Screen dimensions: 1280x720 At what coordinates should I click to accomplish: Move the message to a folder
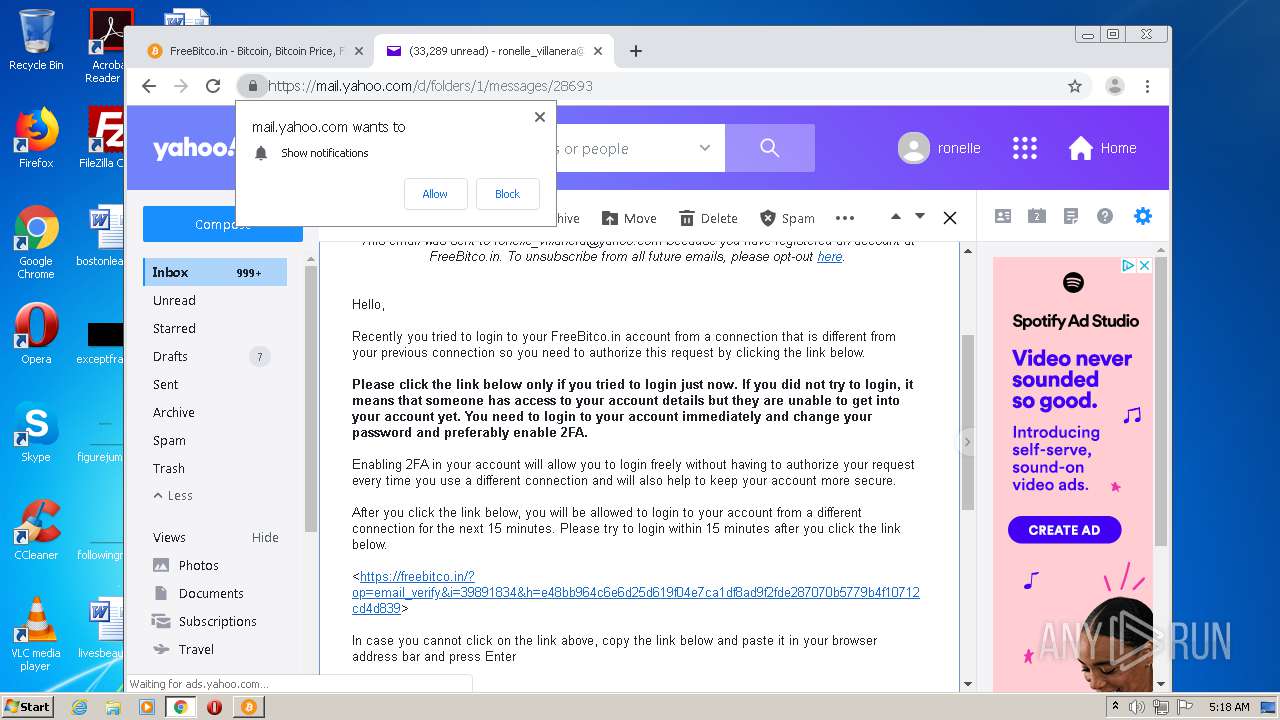tap(629, 218)
